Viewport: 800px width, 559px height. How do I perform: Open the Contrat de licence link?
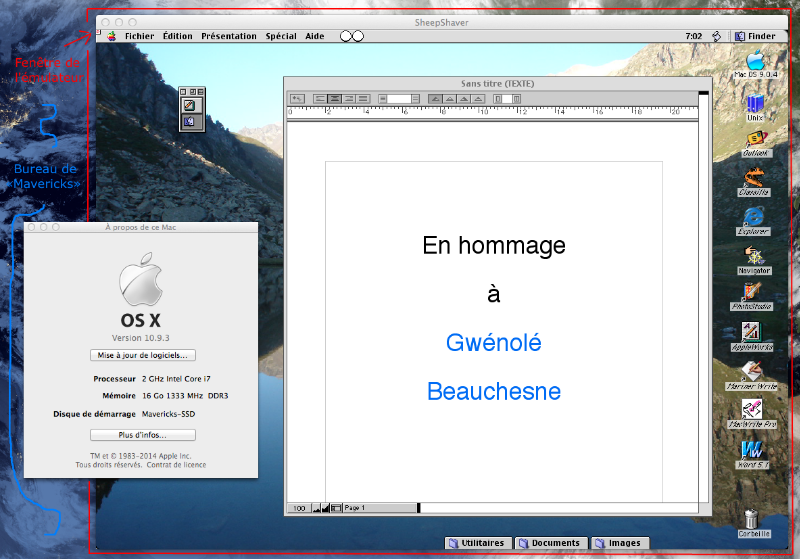177,465
